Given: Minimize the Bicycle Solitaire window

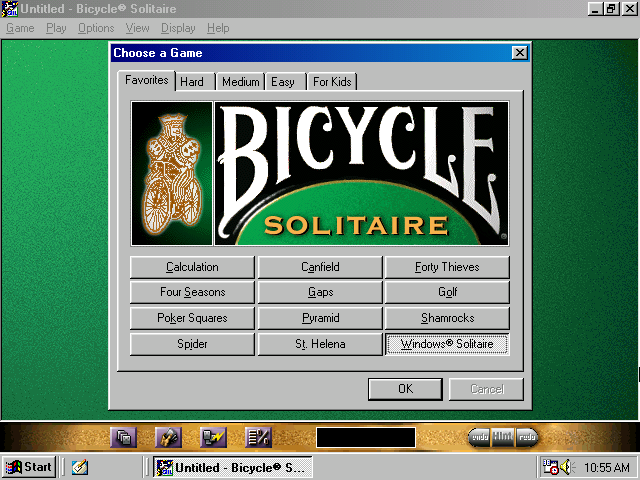Looking at the screenshot, I should pos(595,9).
